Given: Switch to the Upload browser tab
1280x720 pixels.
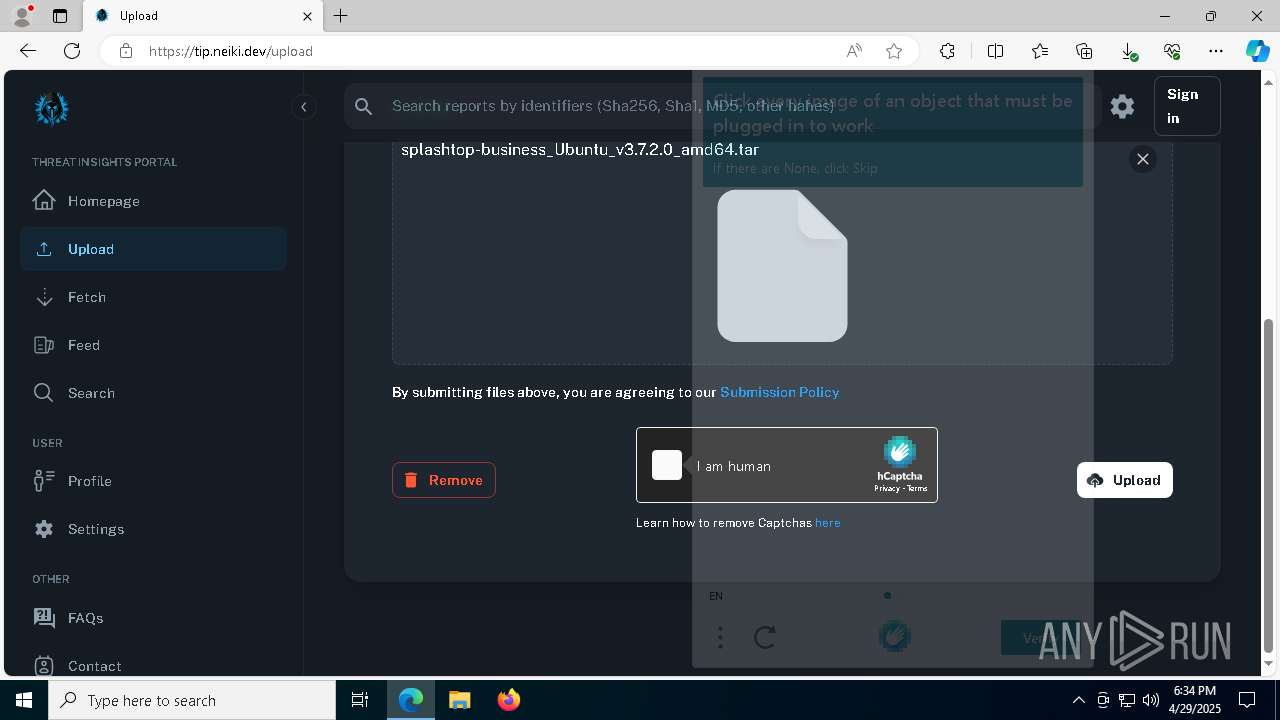Looking at the screenshot, I should [203, 16].
